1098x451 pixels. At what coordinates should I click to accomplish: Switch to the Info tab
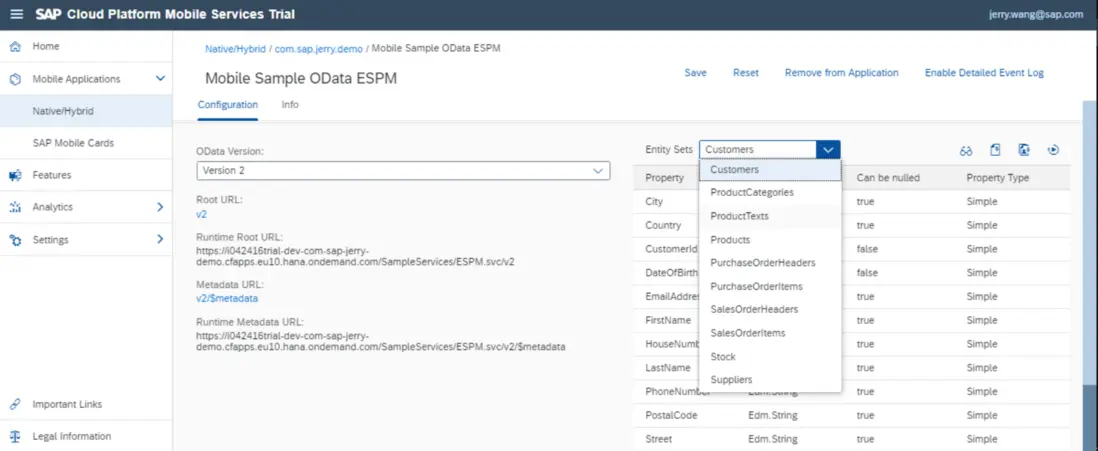(x=290, y=105)
